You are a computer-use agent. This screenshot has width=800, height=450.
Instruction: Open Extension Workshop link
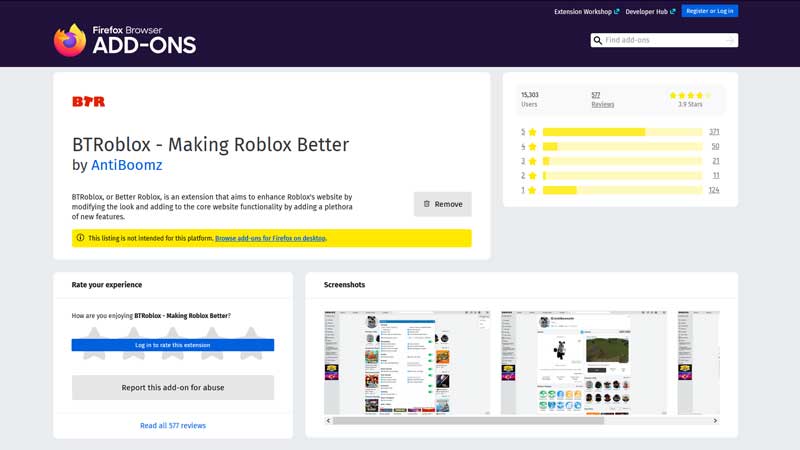pyautogui.click(x=587, y=11)
